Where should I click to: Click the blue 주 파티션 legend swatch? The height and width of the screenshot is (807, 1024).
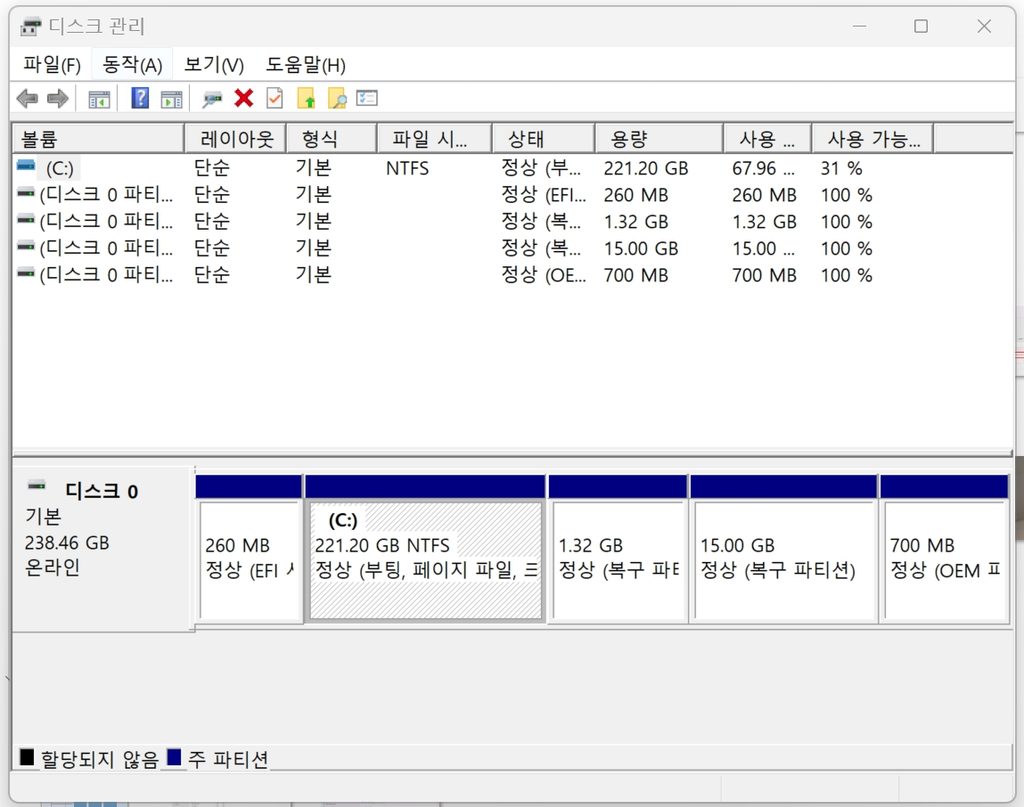pos(174,757)
